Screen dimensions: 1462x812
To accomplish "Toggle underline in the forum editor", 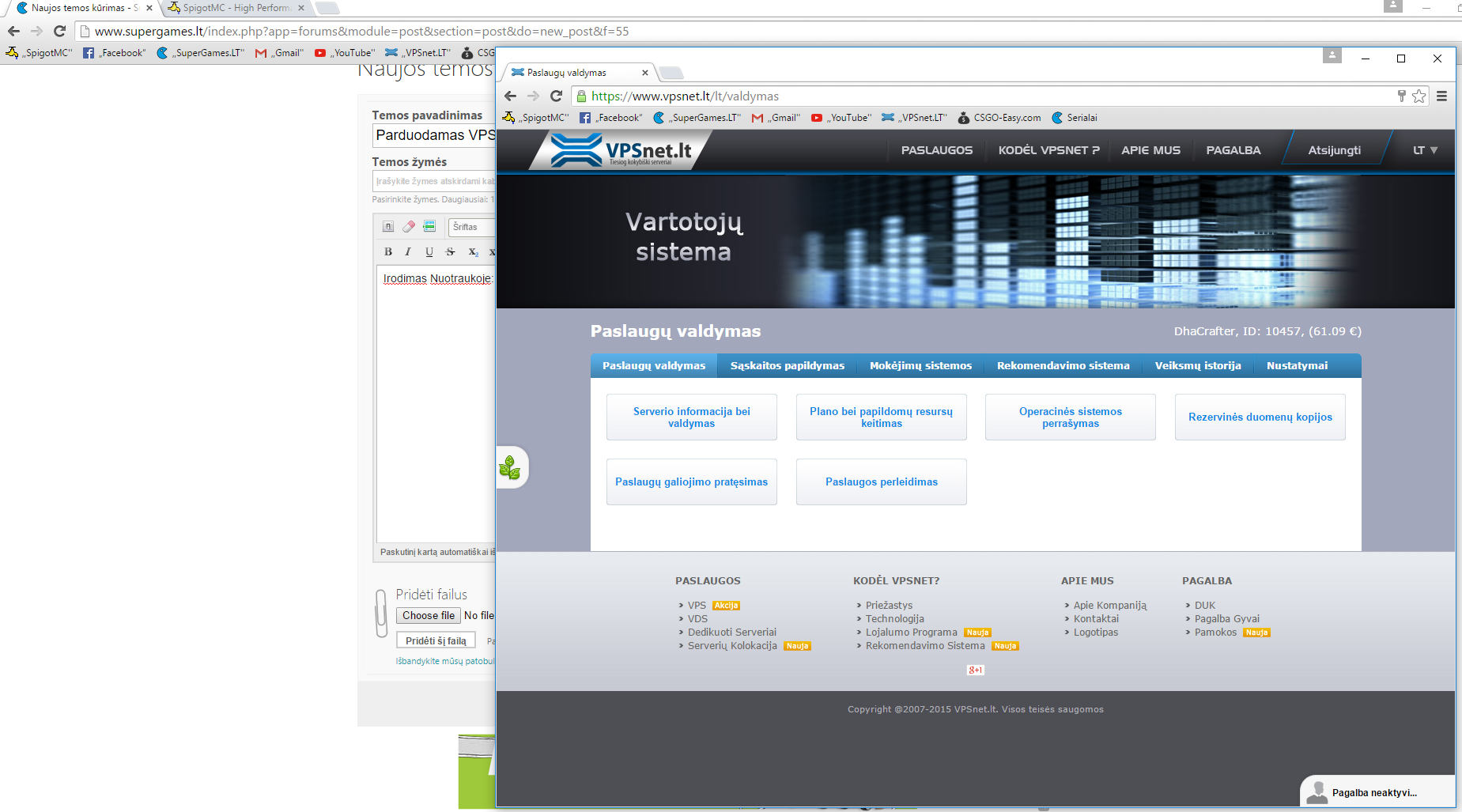I will 429,251.
